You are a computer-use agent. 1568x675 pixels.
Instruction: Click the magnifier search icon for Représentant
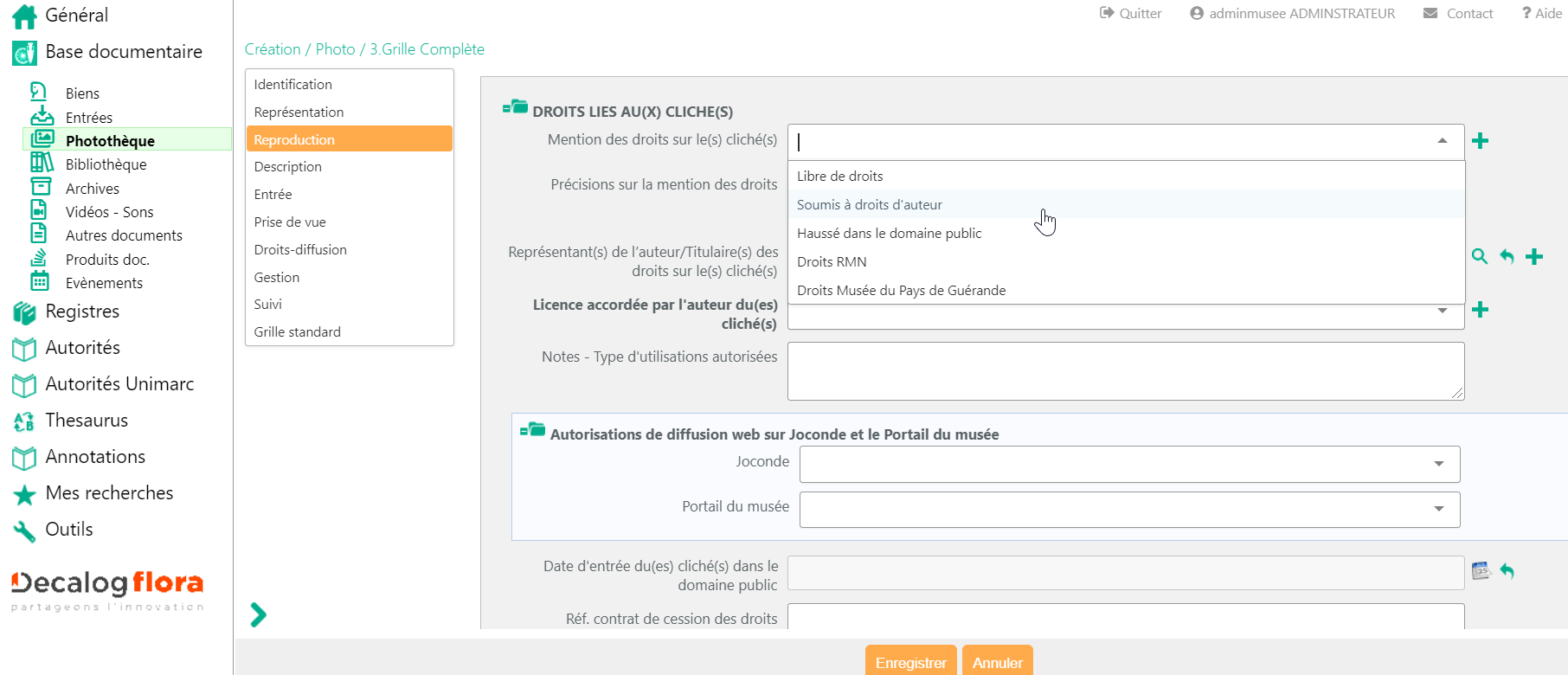pos(1480,256)
